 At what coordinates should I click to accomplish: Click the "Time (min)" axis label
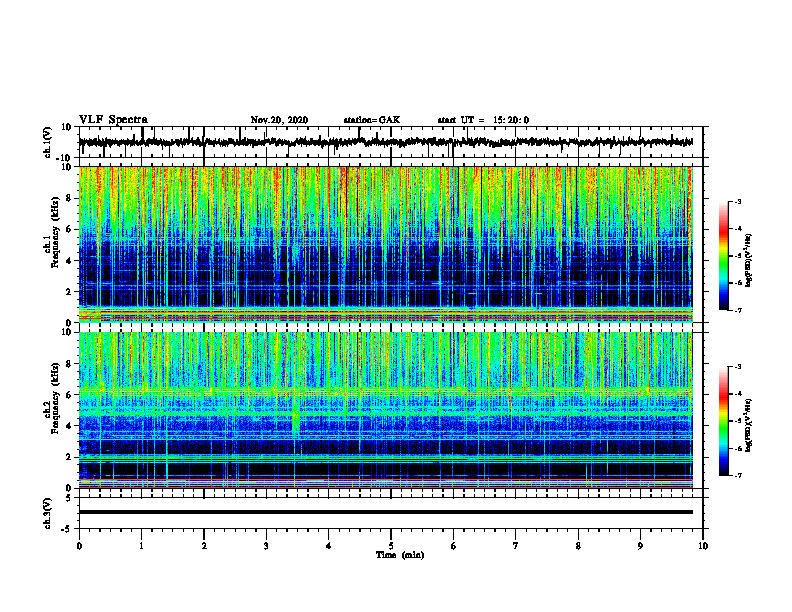[400, 555]
